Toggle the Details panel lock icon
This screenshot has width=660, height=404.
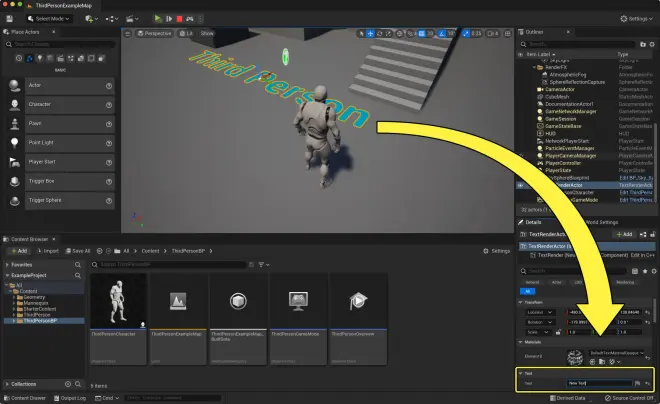[652, 234]
